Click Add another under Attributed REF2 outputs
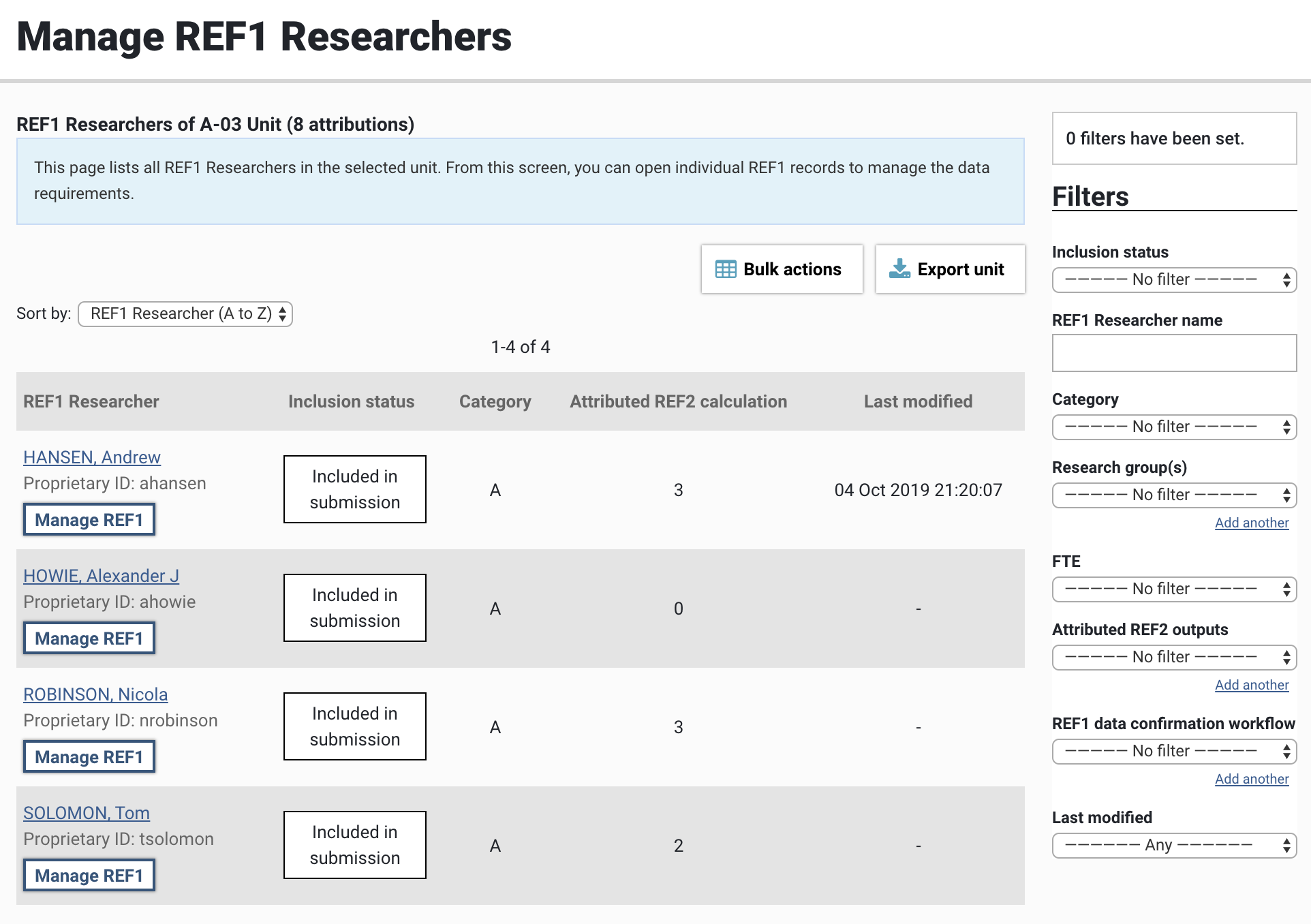1311x924 pixels. tap(1252, 686)
